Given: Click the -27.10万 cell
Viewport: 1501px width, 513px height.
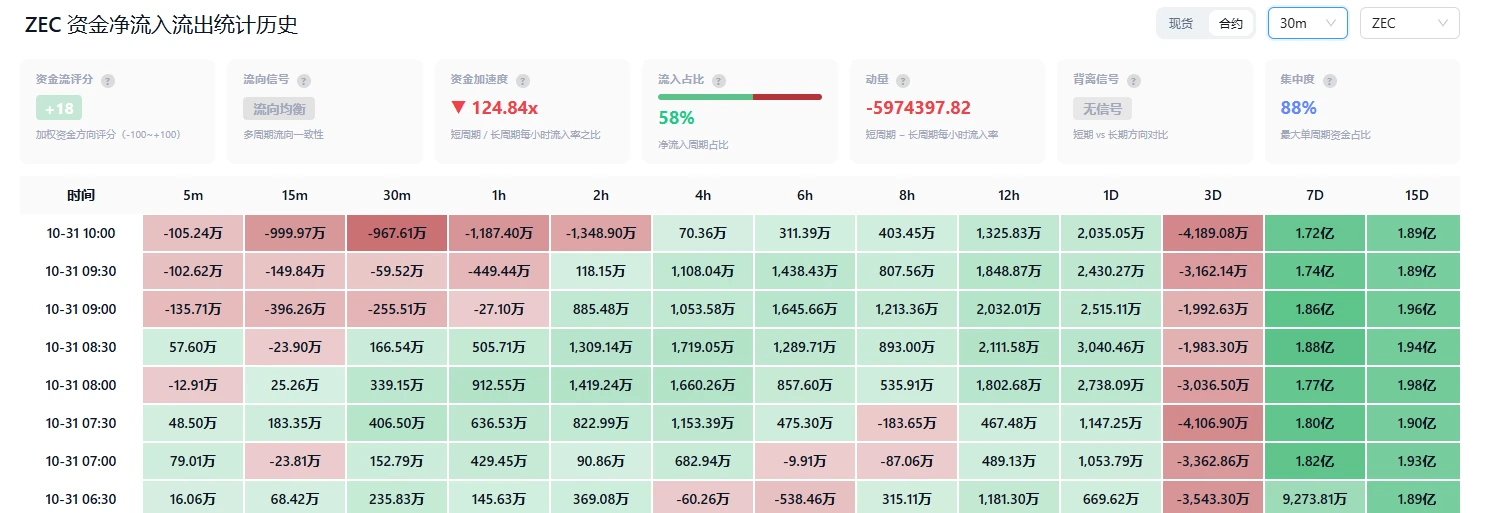Looking at the screenshot, I should click(499, 309).
